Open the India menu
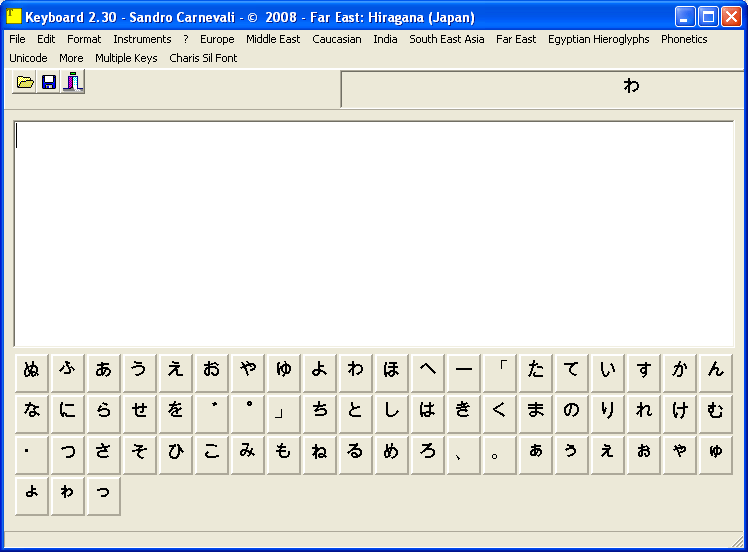 pyautogui.click(x=385, y=39)
